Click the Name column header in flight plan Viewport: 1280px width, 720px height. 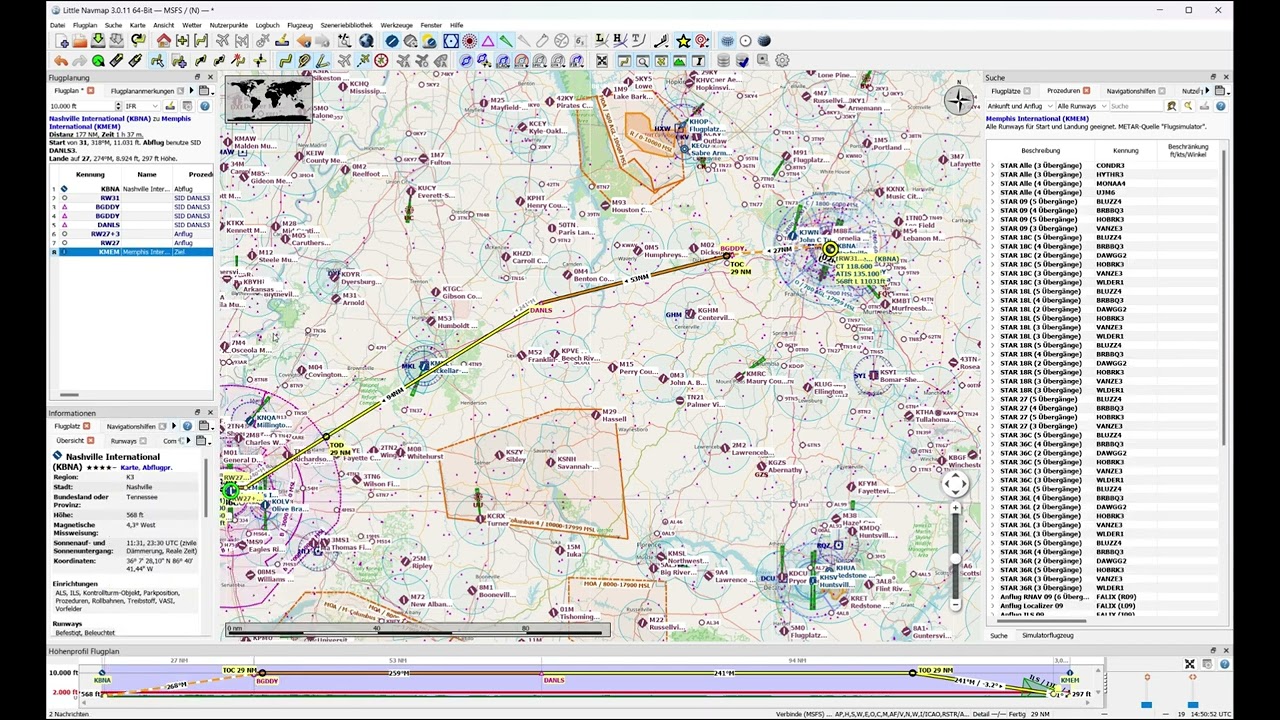147,175
